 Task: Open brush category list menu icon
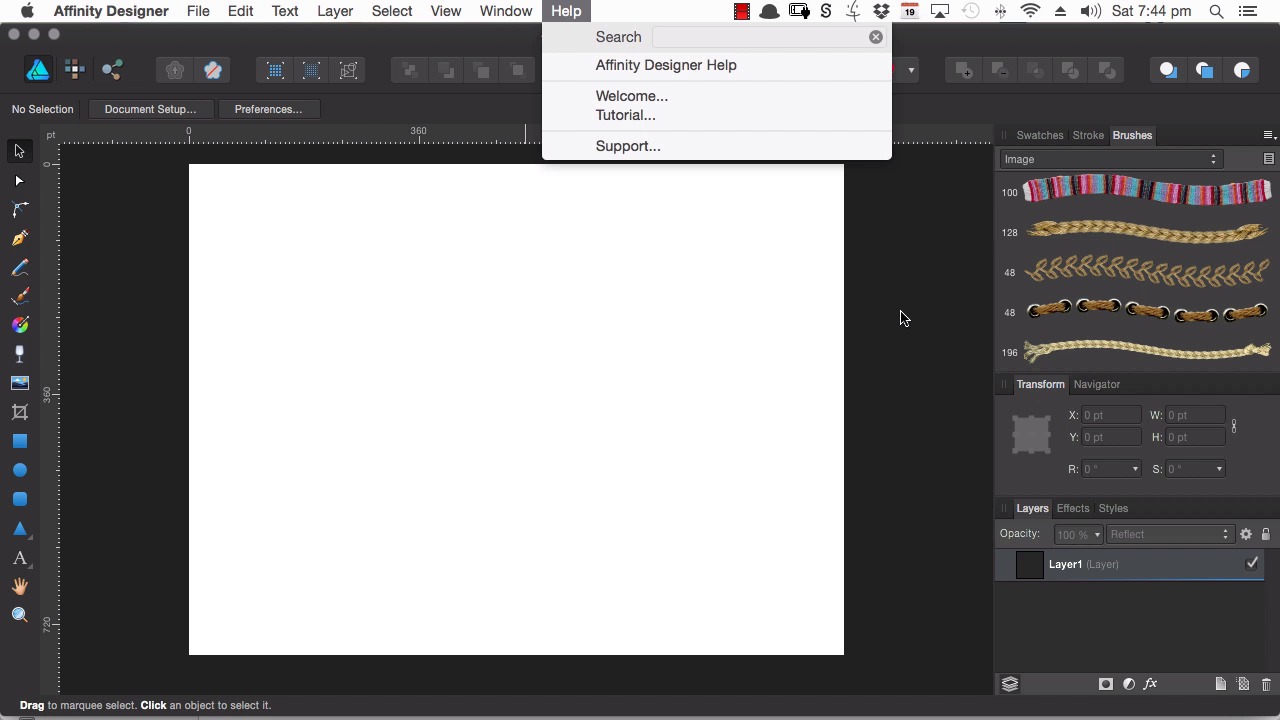[x=1268, y=159]
